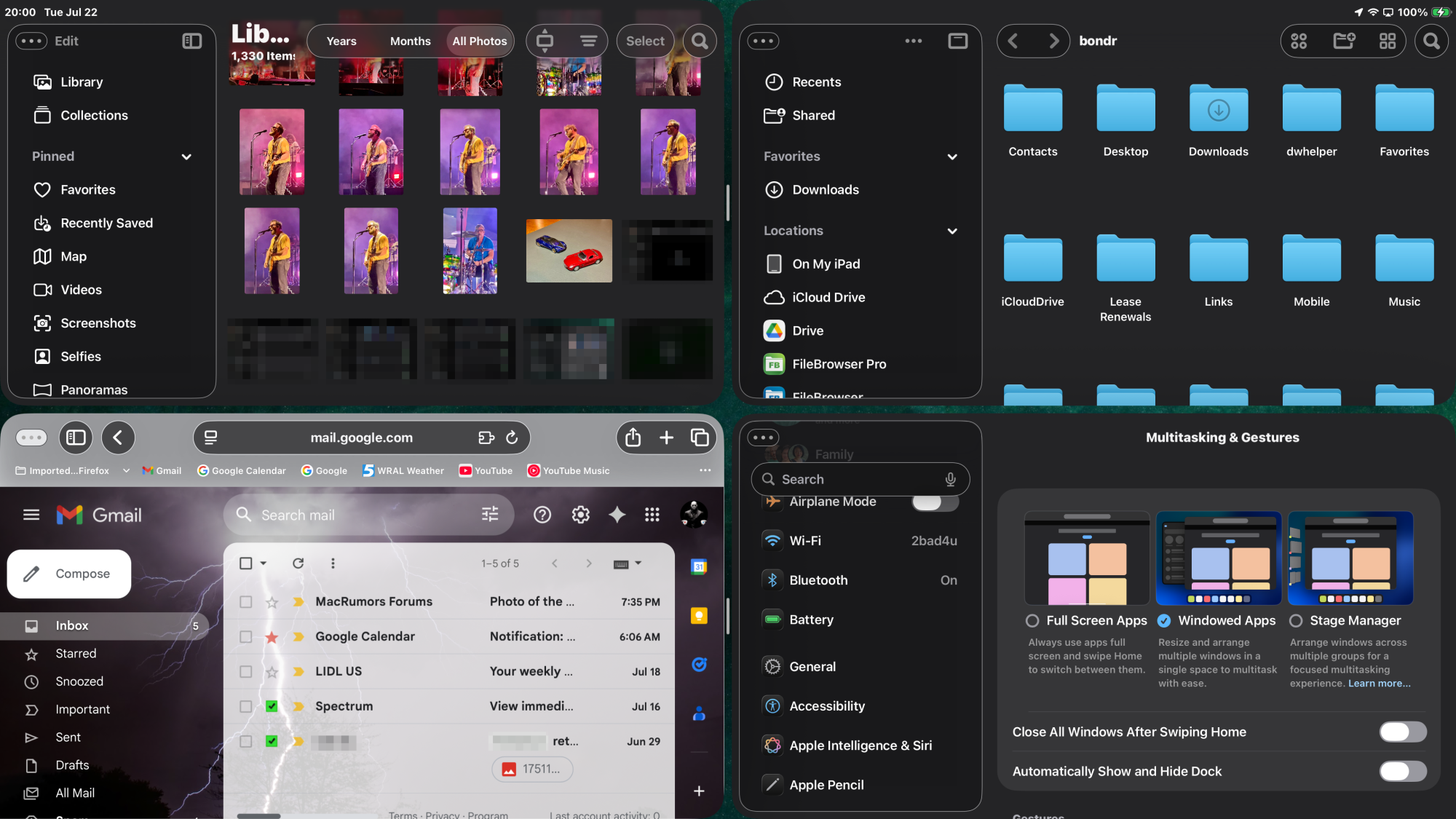
Task: Click the Compose button
Action: pos(69,574)
